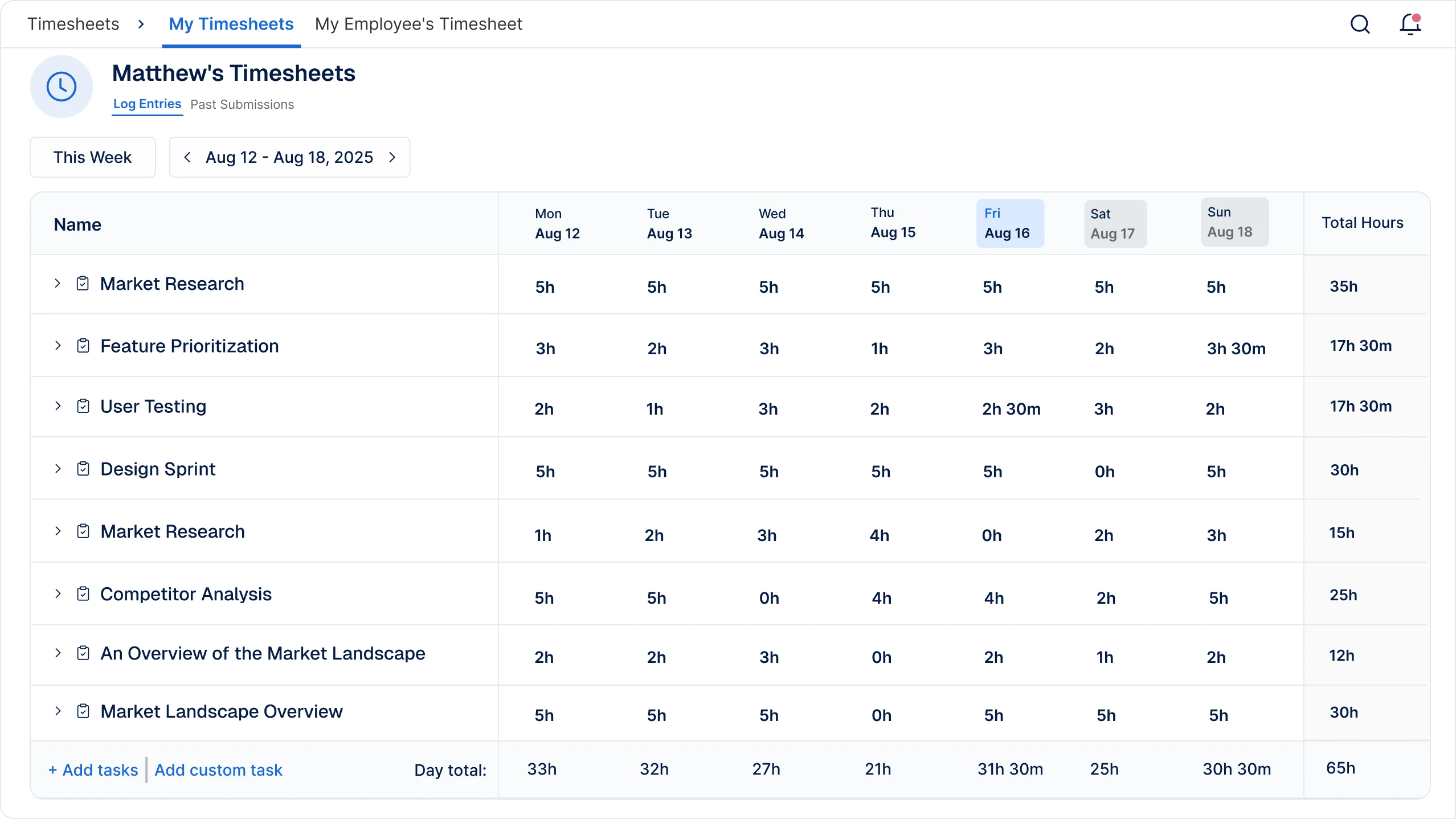Go to previous week with left arrow
Viewport: 1456px width, 819px height.
click(x=187, y=157)
